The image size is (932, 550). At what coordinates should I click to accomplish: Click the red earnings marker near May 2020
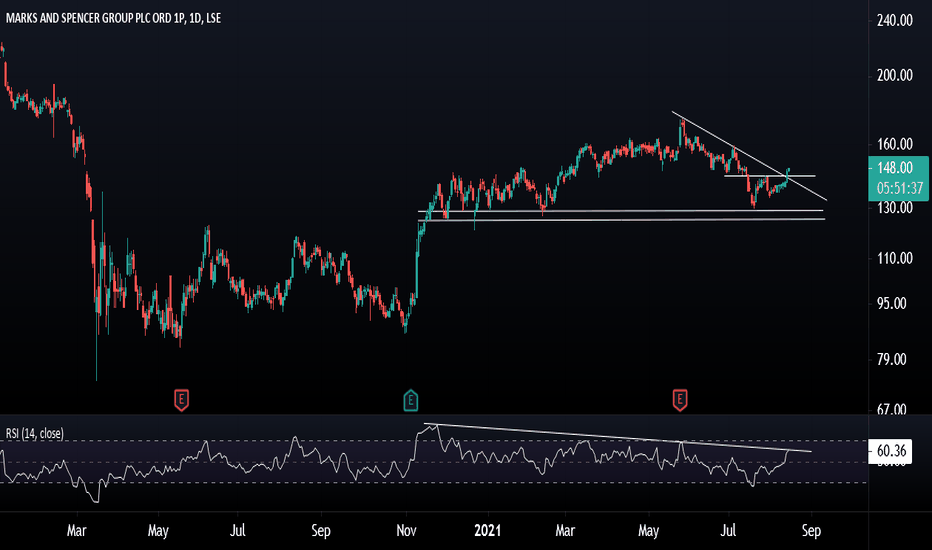181,400
